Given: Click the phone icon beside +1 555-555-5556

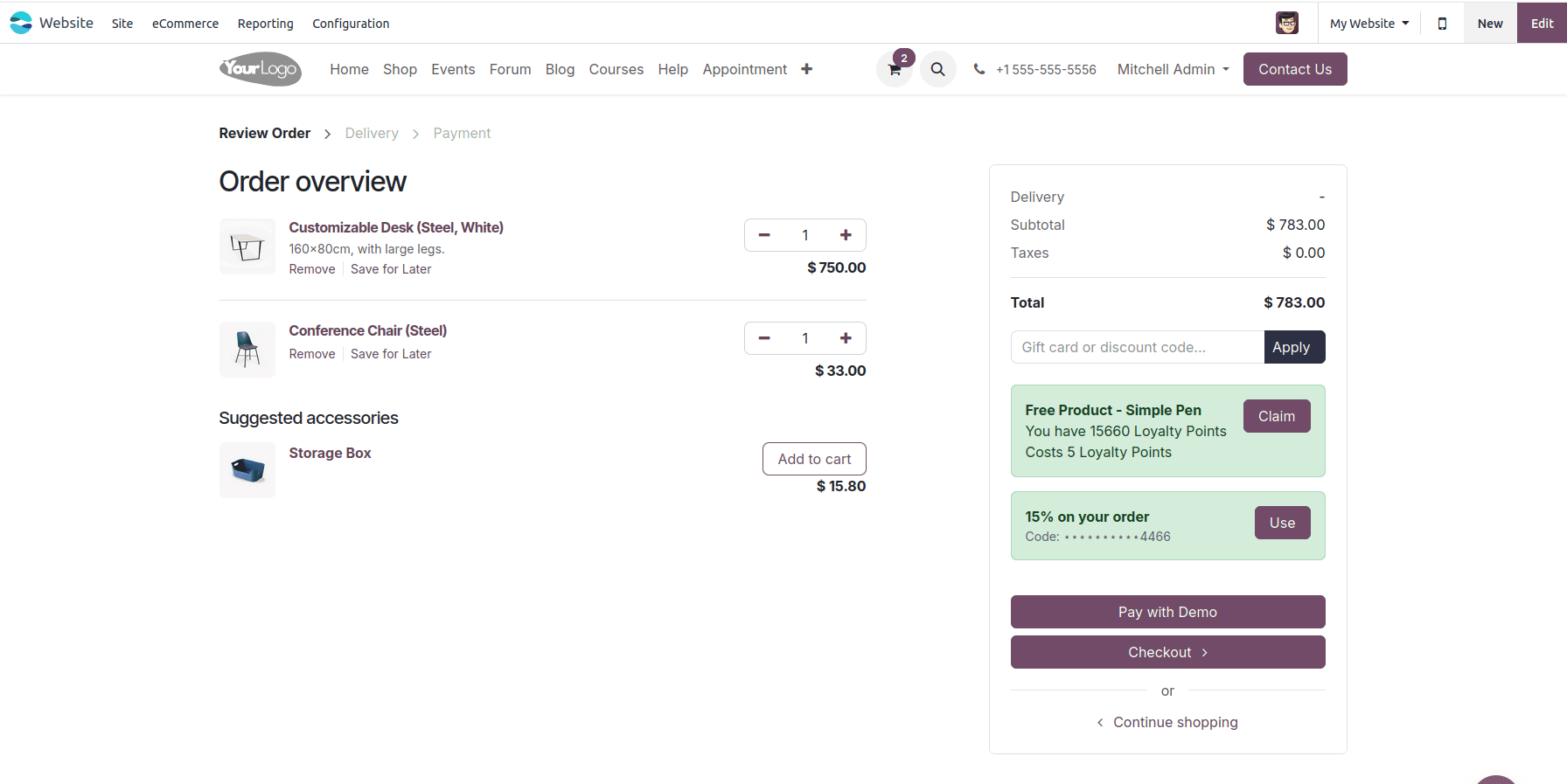Looking at the screenshot, I should click(x=979, y=68).
